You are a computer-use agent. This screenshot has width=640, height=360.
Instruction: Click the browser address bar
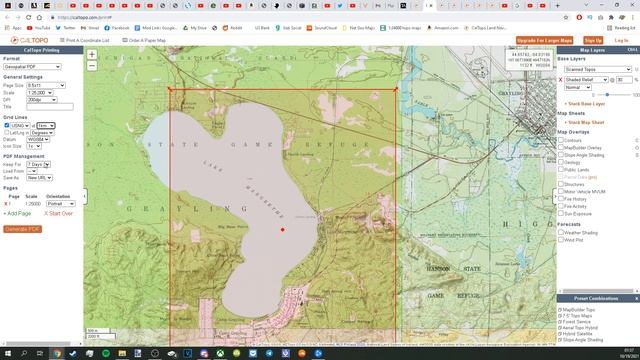click(x=306, y=18)
